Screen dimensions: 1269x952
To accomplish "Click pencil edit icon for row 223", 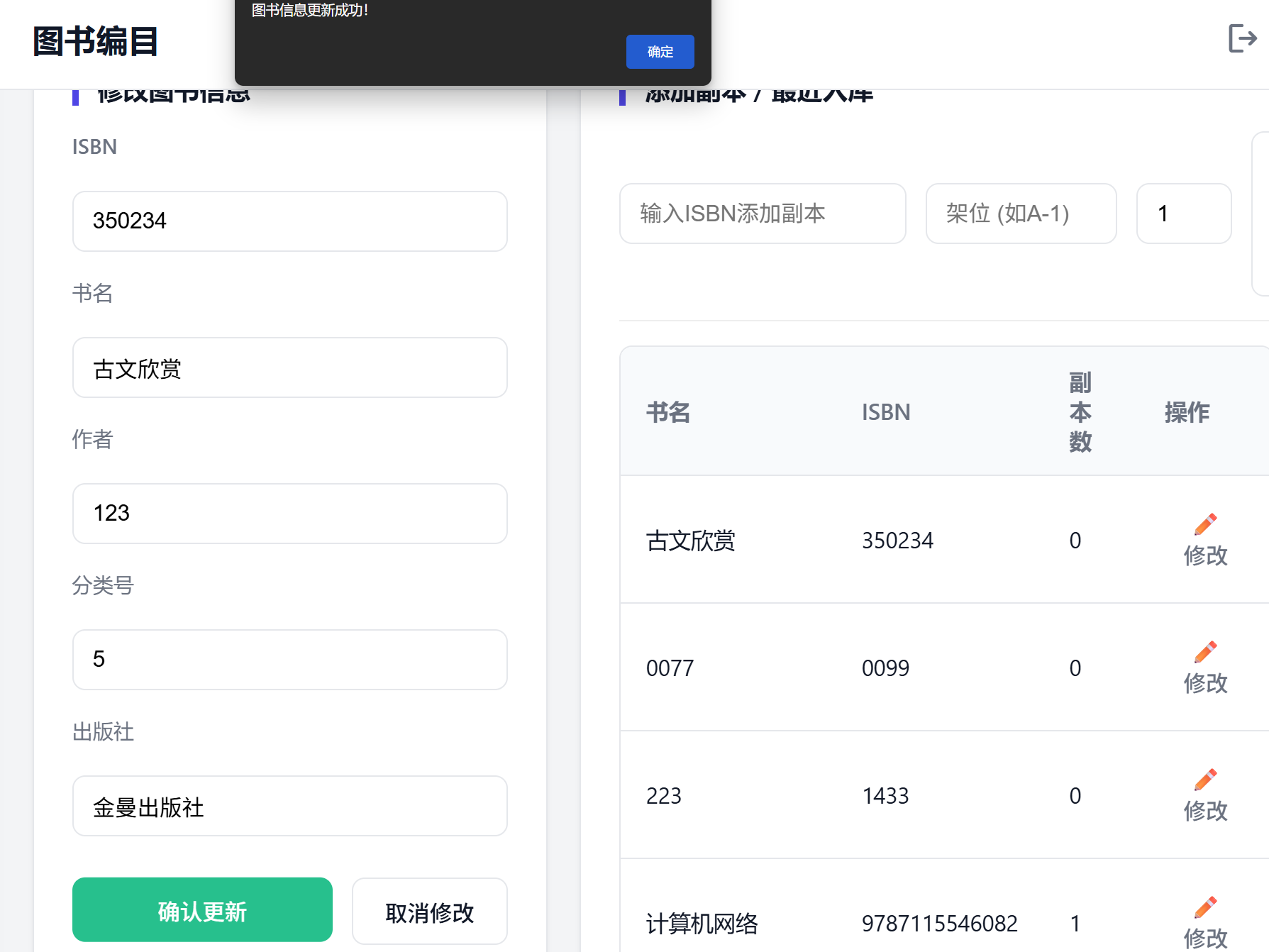I will click(1205, 780).
